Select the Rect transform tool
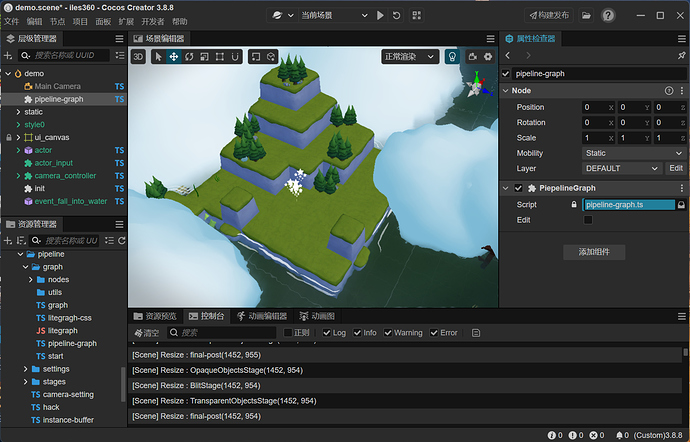The width and height of the screenshot is (690, 442). tap(220, 56)
